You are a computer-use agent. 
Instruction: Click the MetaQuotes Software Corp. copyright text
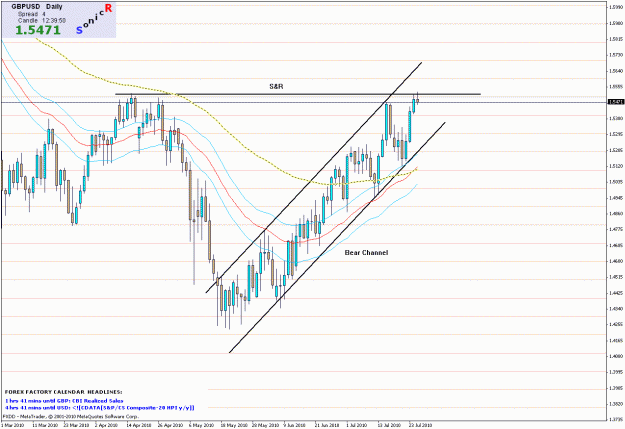(71, 416)
